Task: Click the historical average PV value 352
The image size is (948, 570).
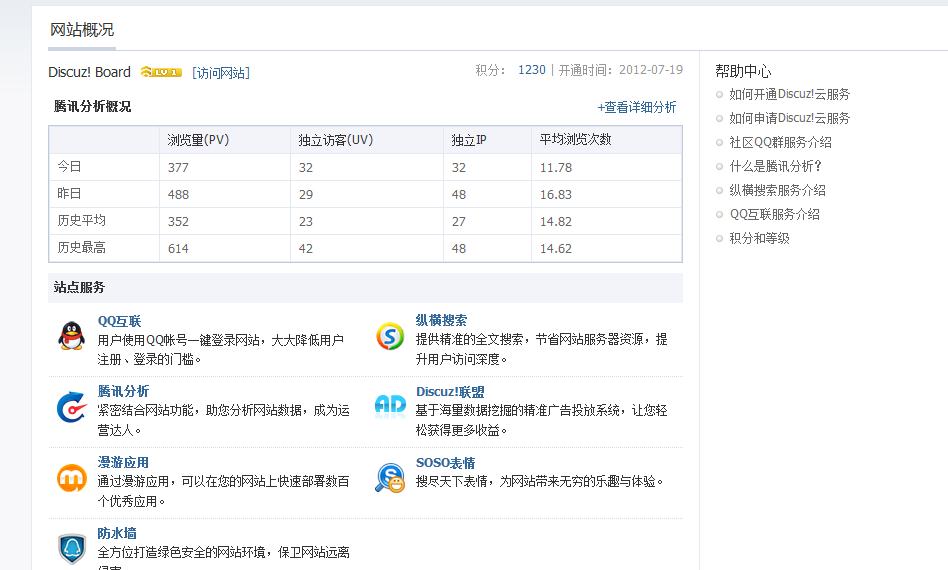Action: tap(178, 222)
